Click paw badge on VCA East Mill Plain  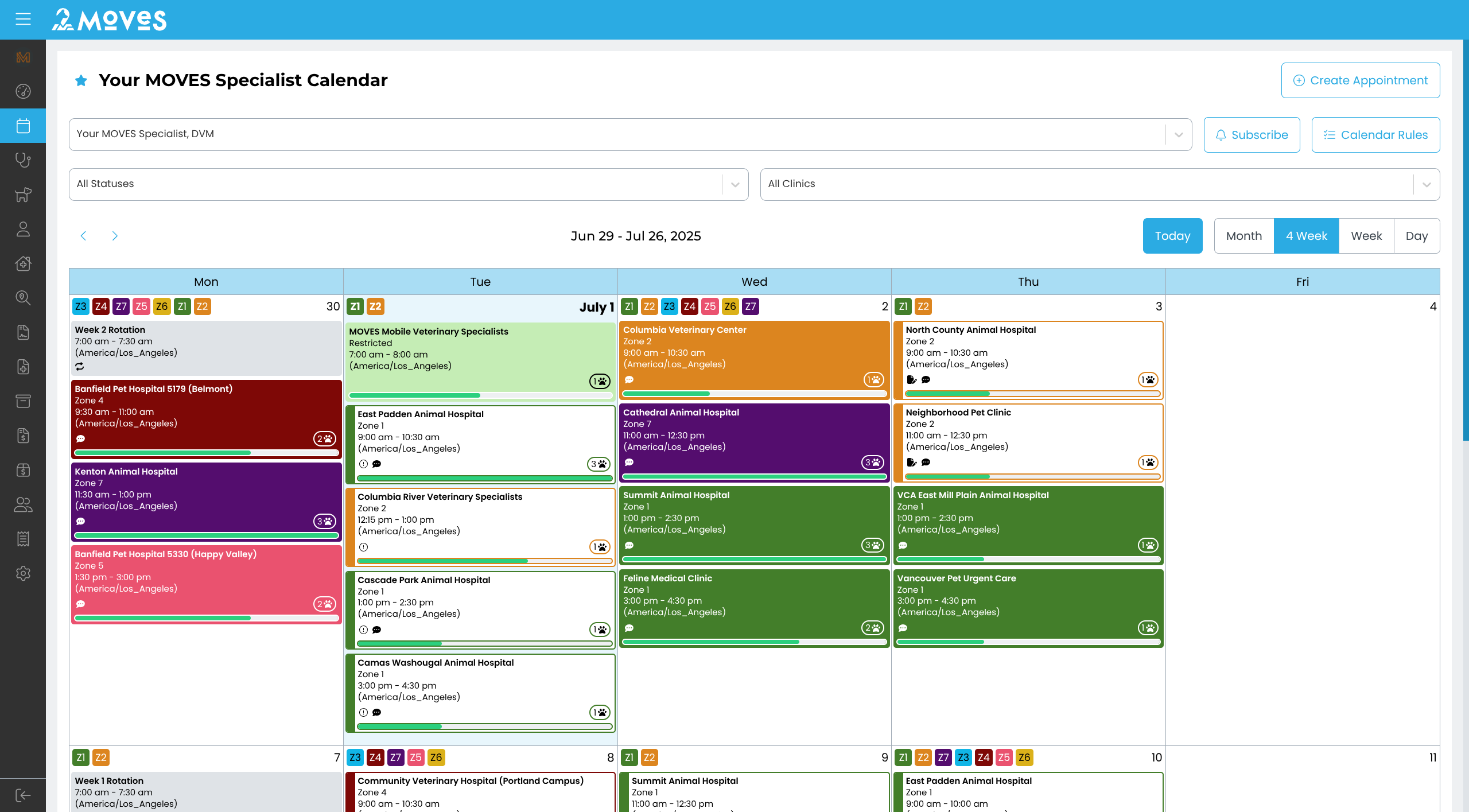pos(1148,545)
